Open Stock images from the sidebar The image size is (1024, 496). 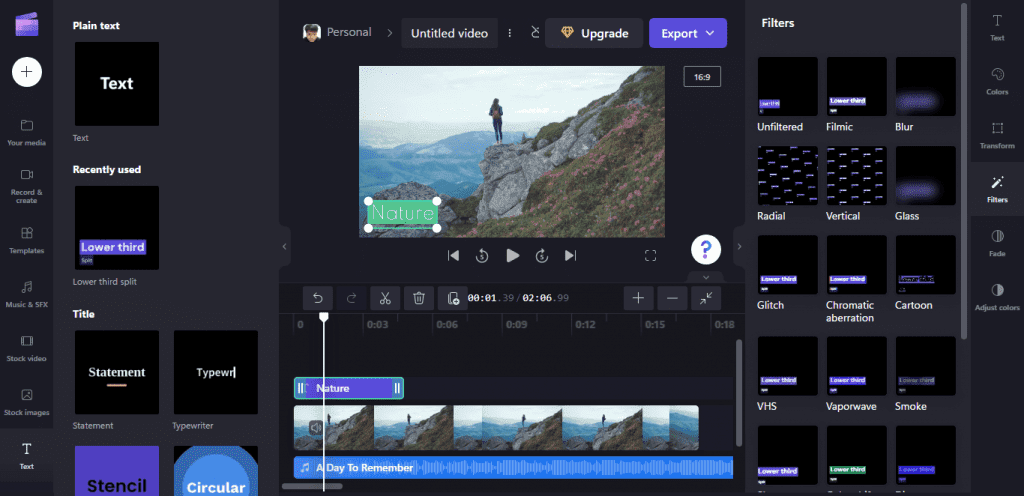[27, 402]
